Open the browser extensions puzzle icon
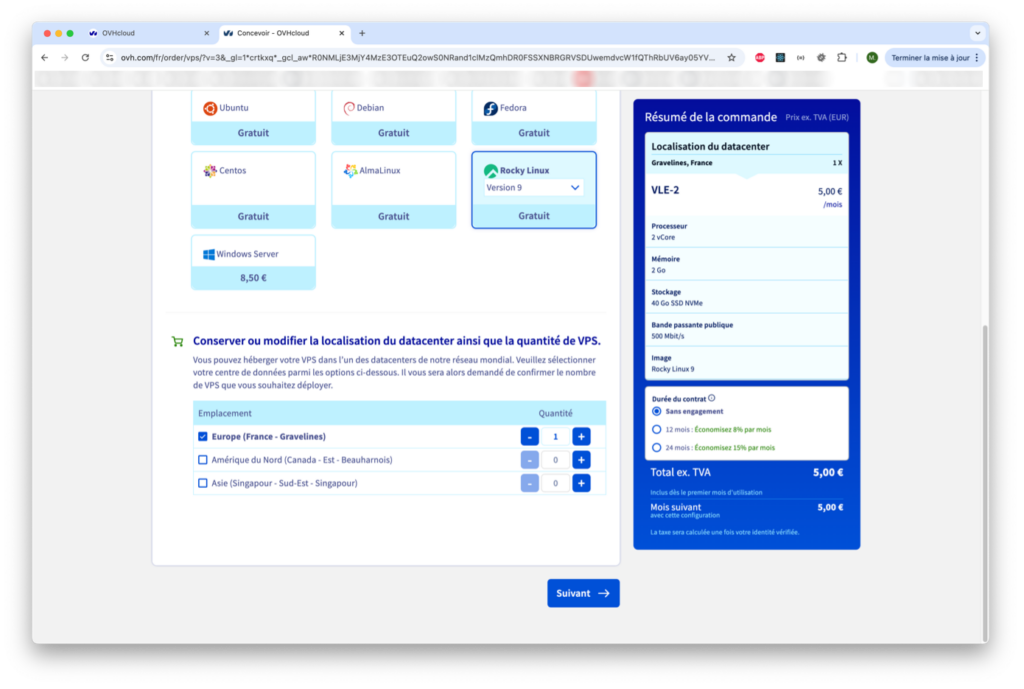1024x689 pixels. 842,57
